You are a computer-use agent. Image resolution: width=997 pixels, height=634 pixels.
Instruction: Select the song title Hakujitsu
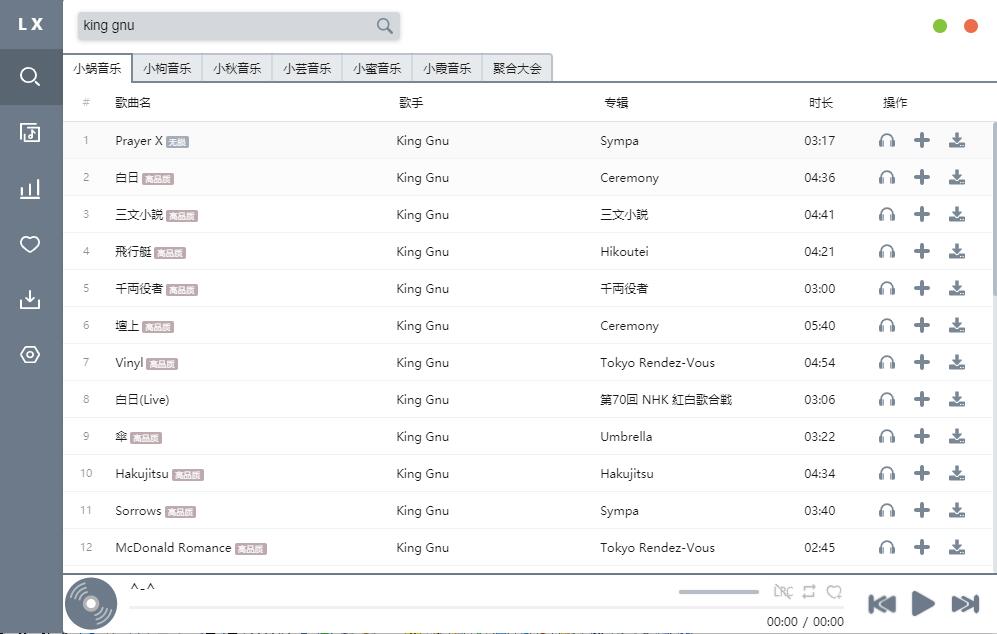click(142, 474)
